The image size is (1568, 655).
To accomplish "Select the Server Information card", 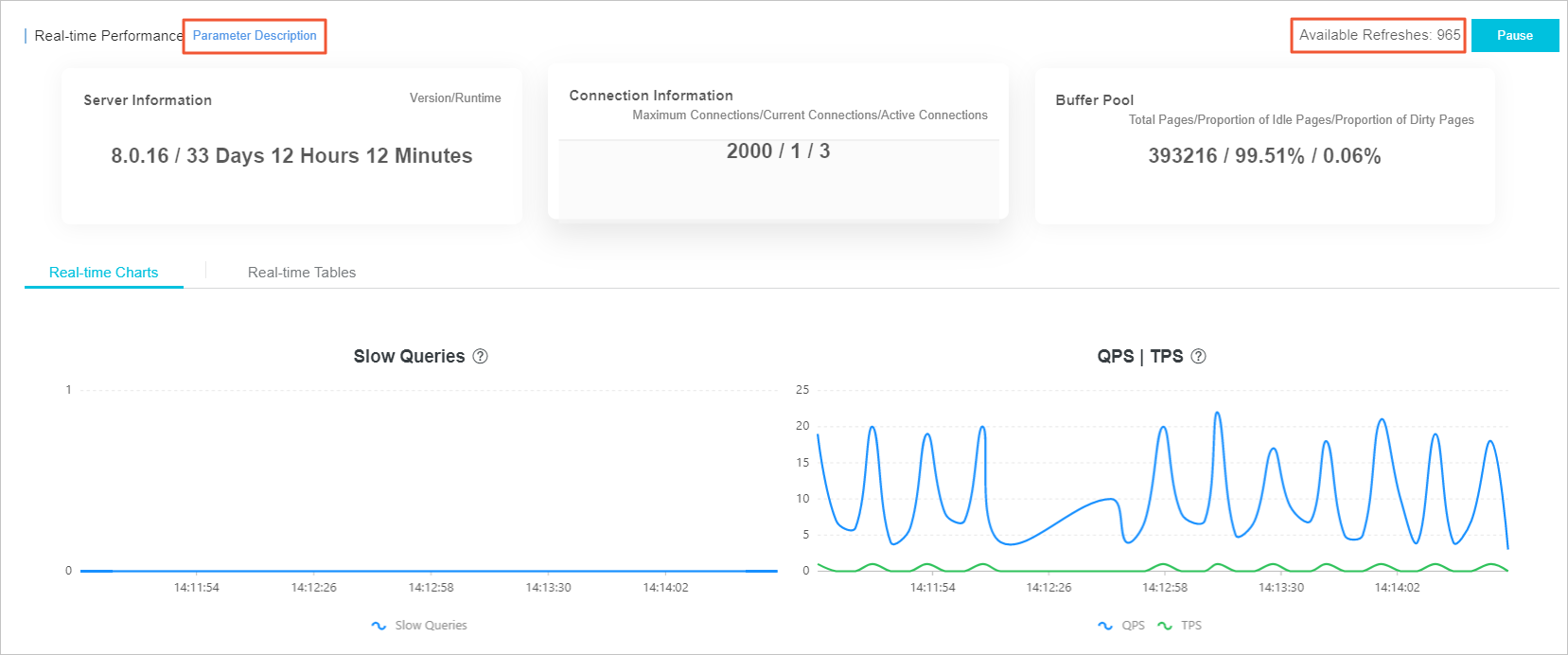I will pyautogui.click(x=291, y=146).
